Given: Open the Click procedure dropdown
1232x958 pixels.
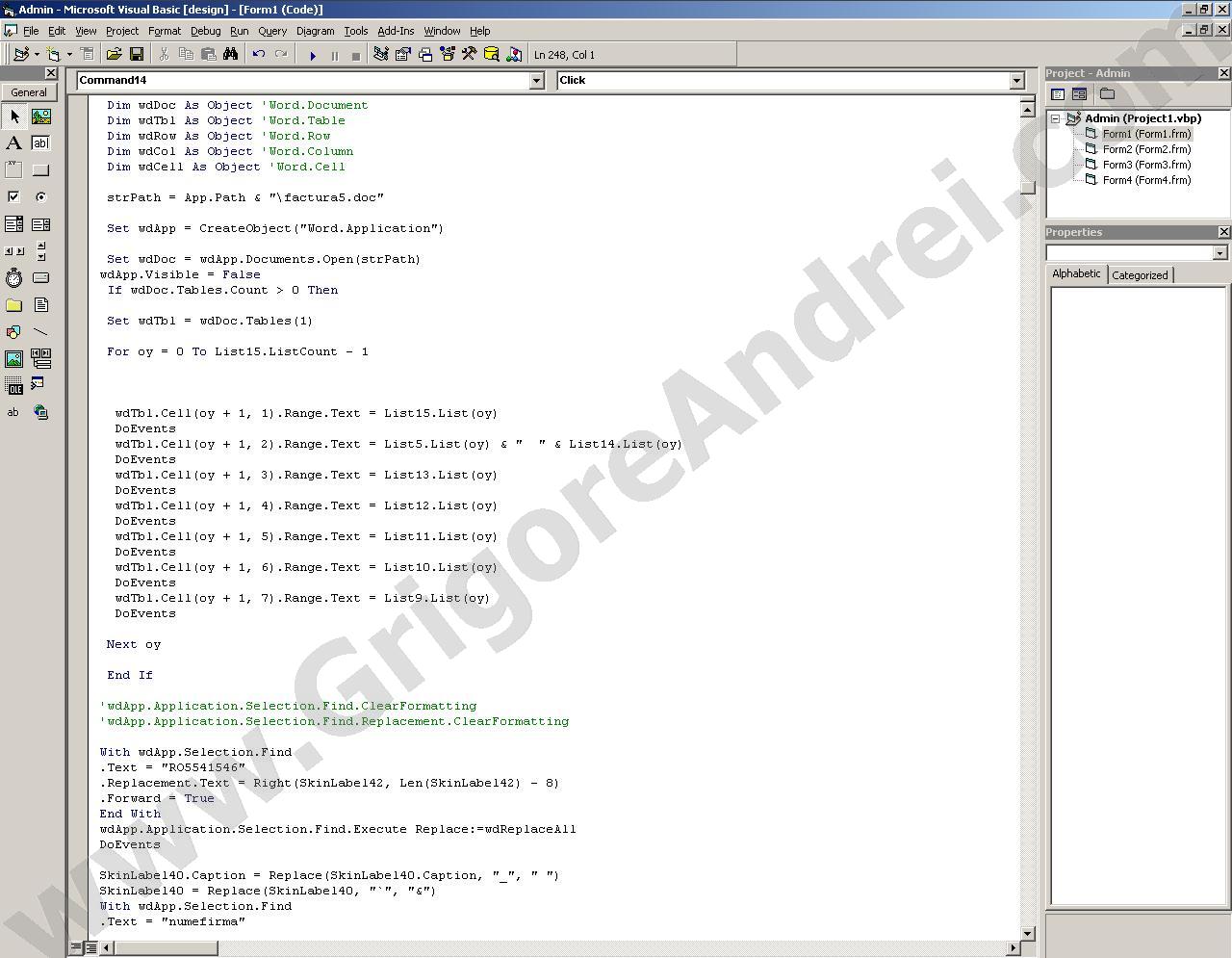Looking at the screenshot, I should click(1016, 81).
